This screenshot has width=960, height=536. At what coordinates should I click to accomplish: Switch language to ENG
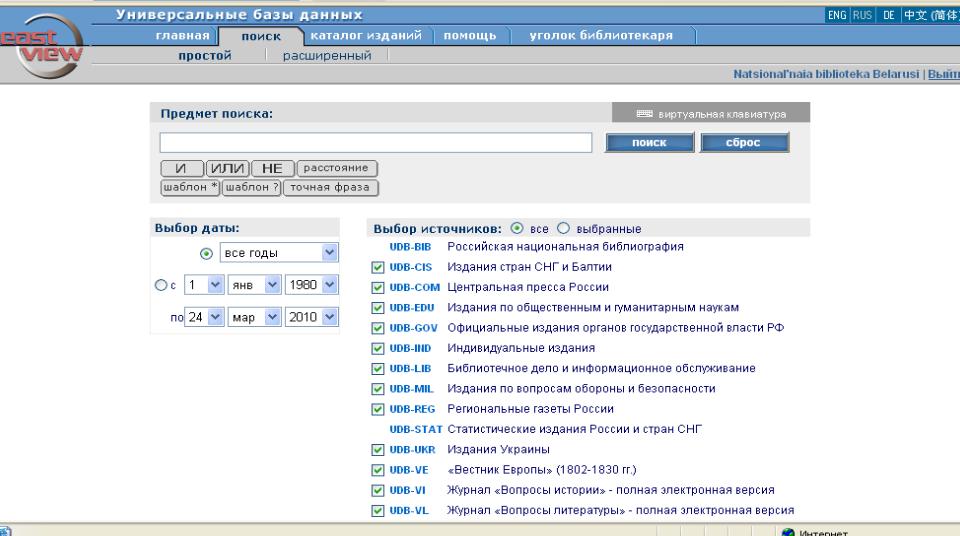[x=836, y=15]
